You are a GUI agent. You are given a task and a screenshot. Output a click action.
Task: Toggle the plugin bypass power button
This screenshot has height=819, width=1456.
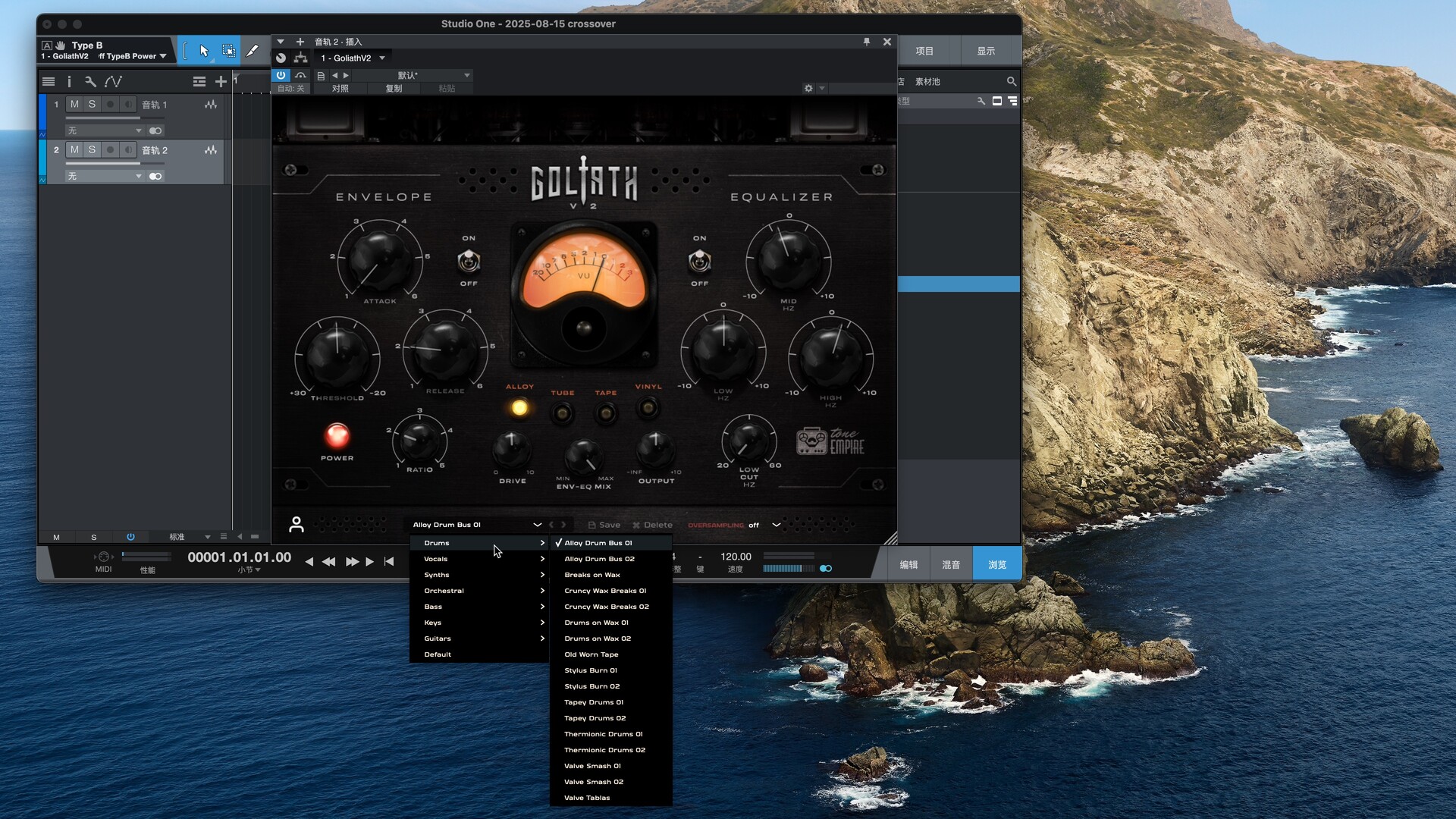point(281,75)
